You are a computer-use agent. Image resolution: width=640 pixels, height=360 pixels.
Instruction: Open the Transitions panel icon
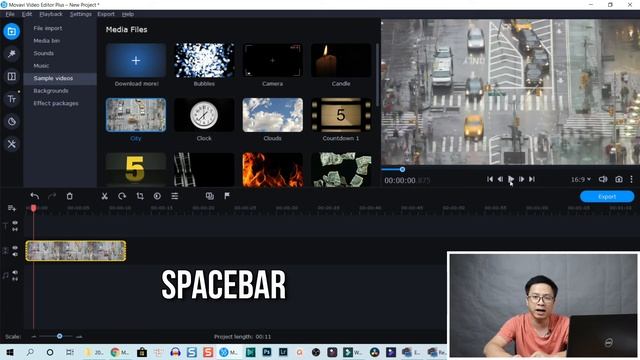pos(11,76)
